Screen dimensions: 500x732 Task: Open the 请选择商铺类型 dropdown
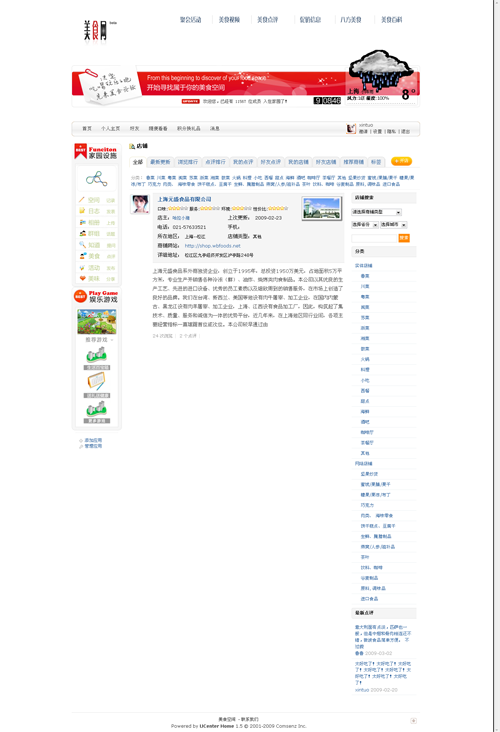pos(376,212)
